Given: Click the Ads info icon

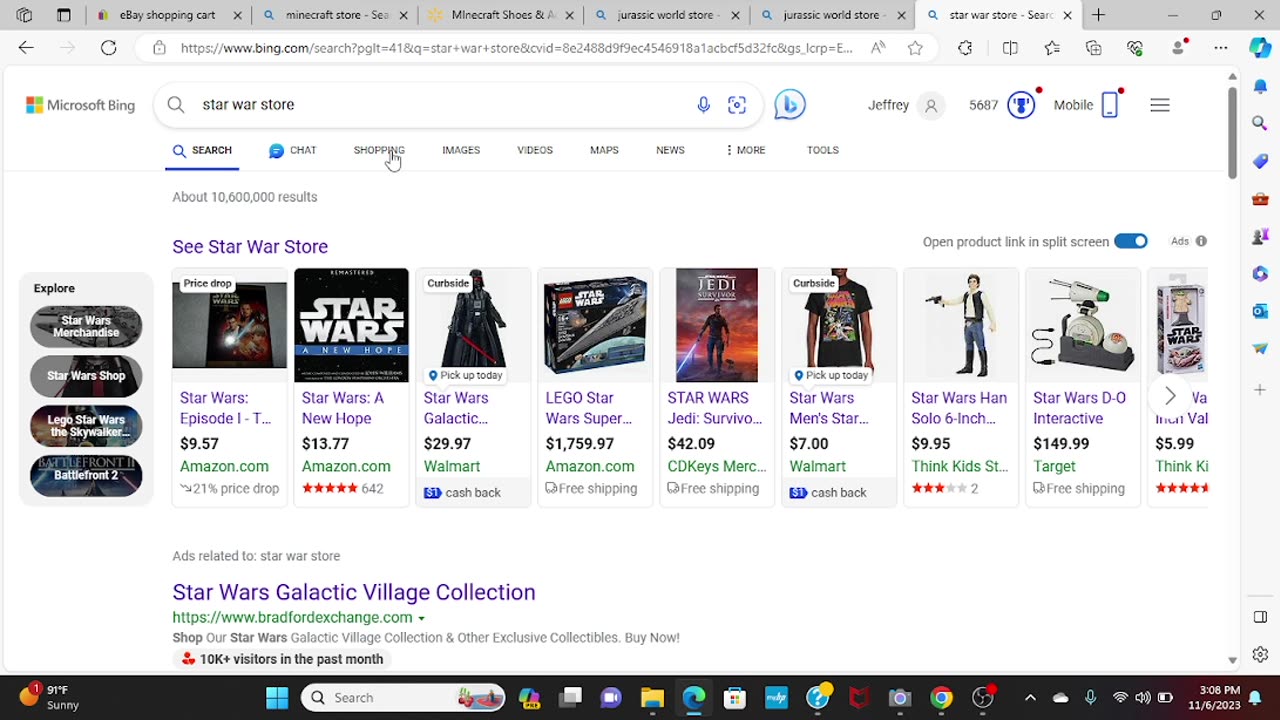Looking at the screenshot, I should point(1201,241).
